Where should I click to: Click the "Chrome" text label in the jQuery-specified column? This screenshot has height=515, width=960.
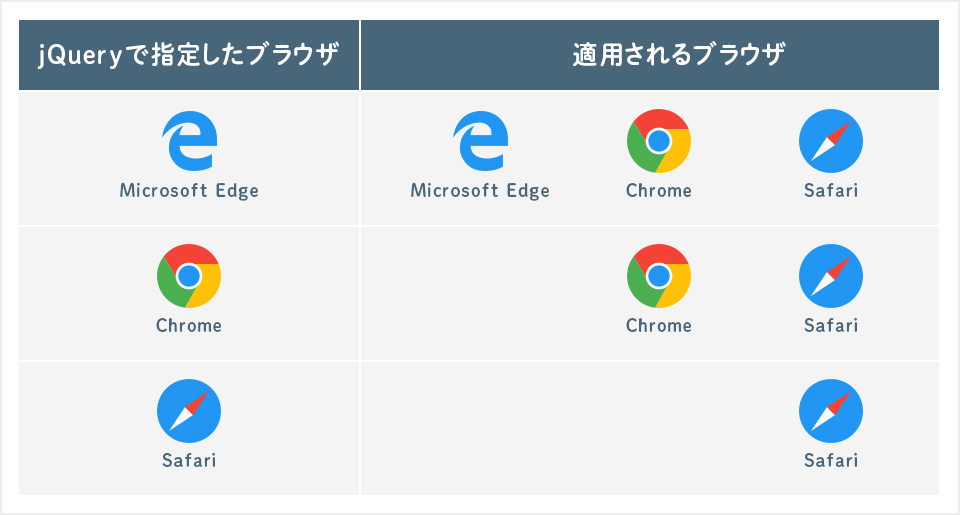point(189,325)
